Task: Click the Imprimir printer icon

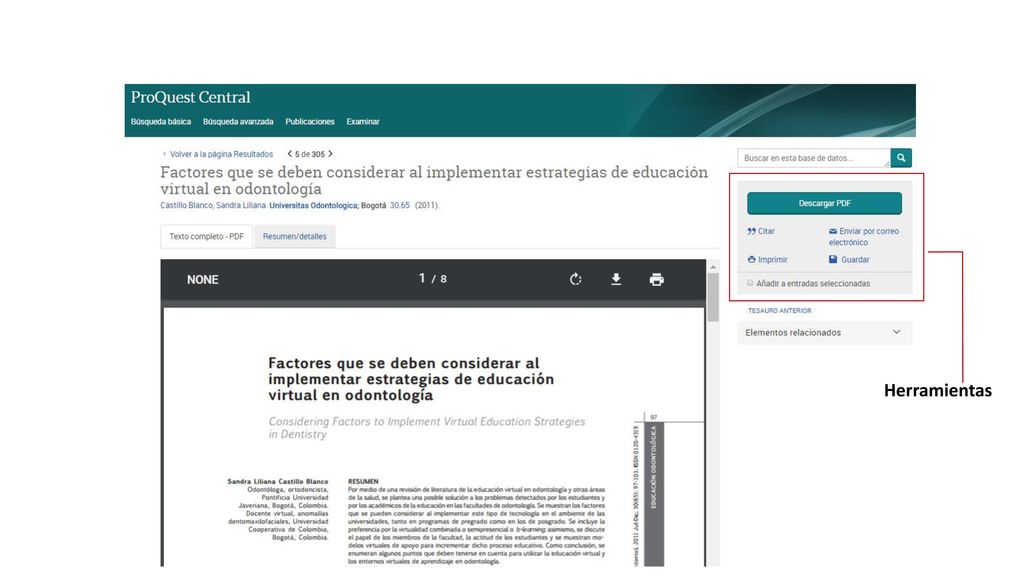Action: tap(751, 260)
